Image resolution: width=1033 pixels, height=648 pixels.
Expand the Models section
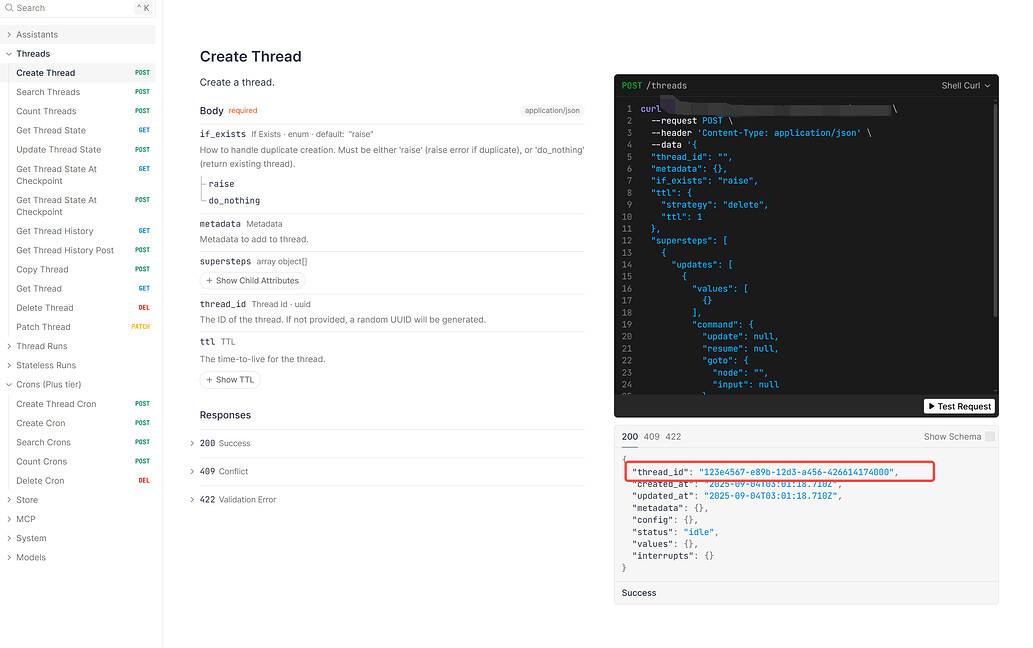click(x=31, y=557)
